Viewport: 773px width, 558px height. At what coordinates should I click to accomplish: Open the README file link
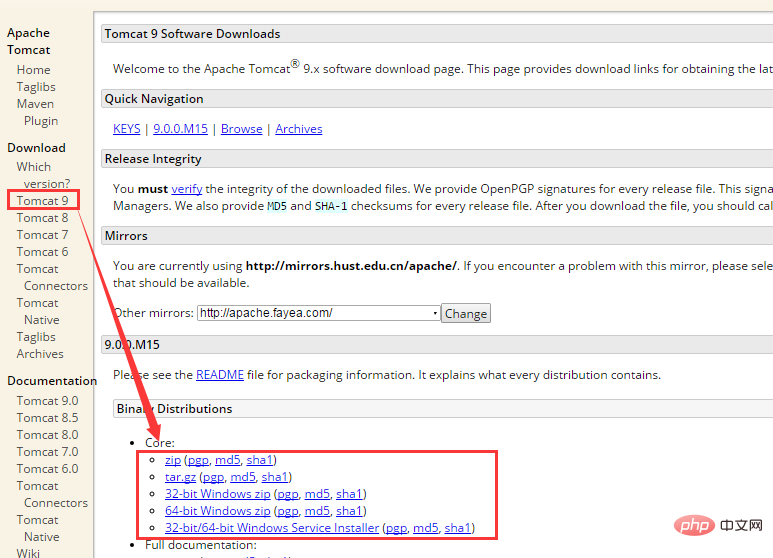(220, 375)
